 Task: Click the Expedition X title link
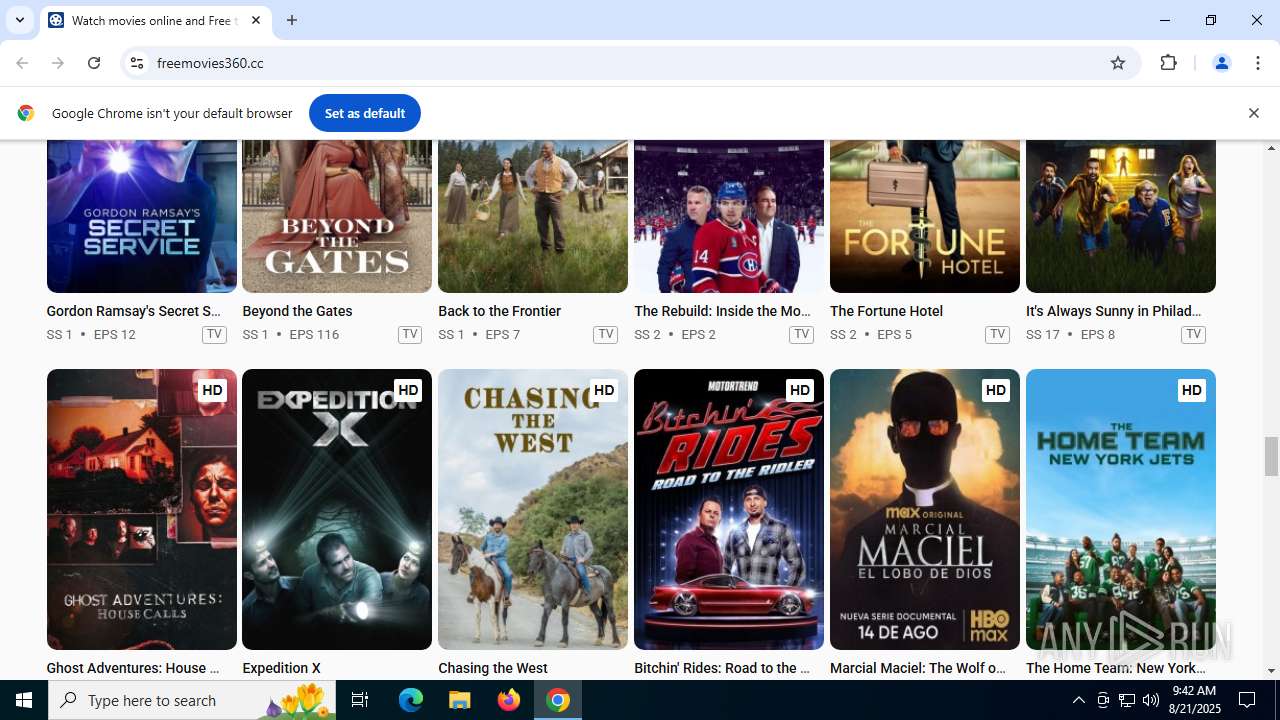281,668
